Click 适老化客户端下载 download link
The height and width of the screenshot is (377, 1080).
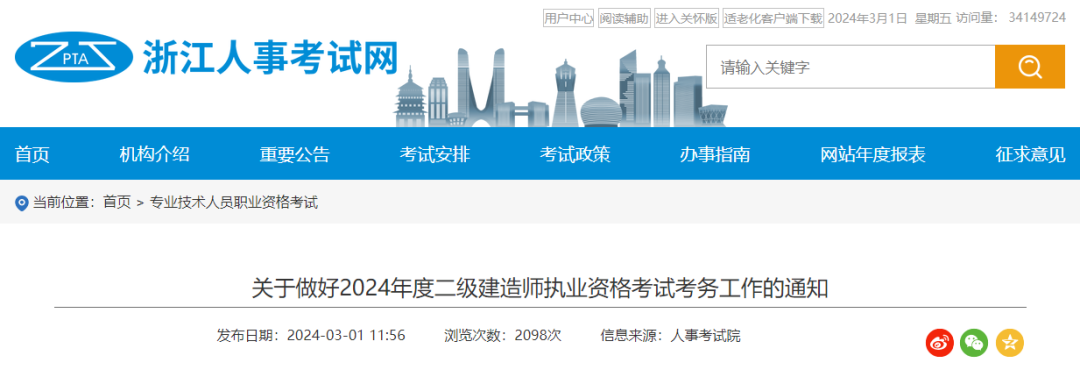point(773,19)
